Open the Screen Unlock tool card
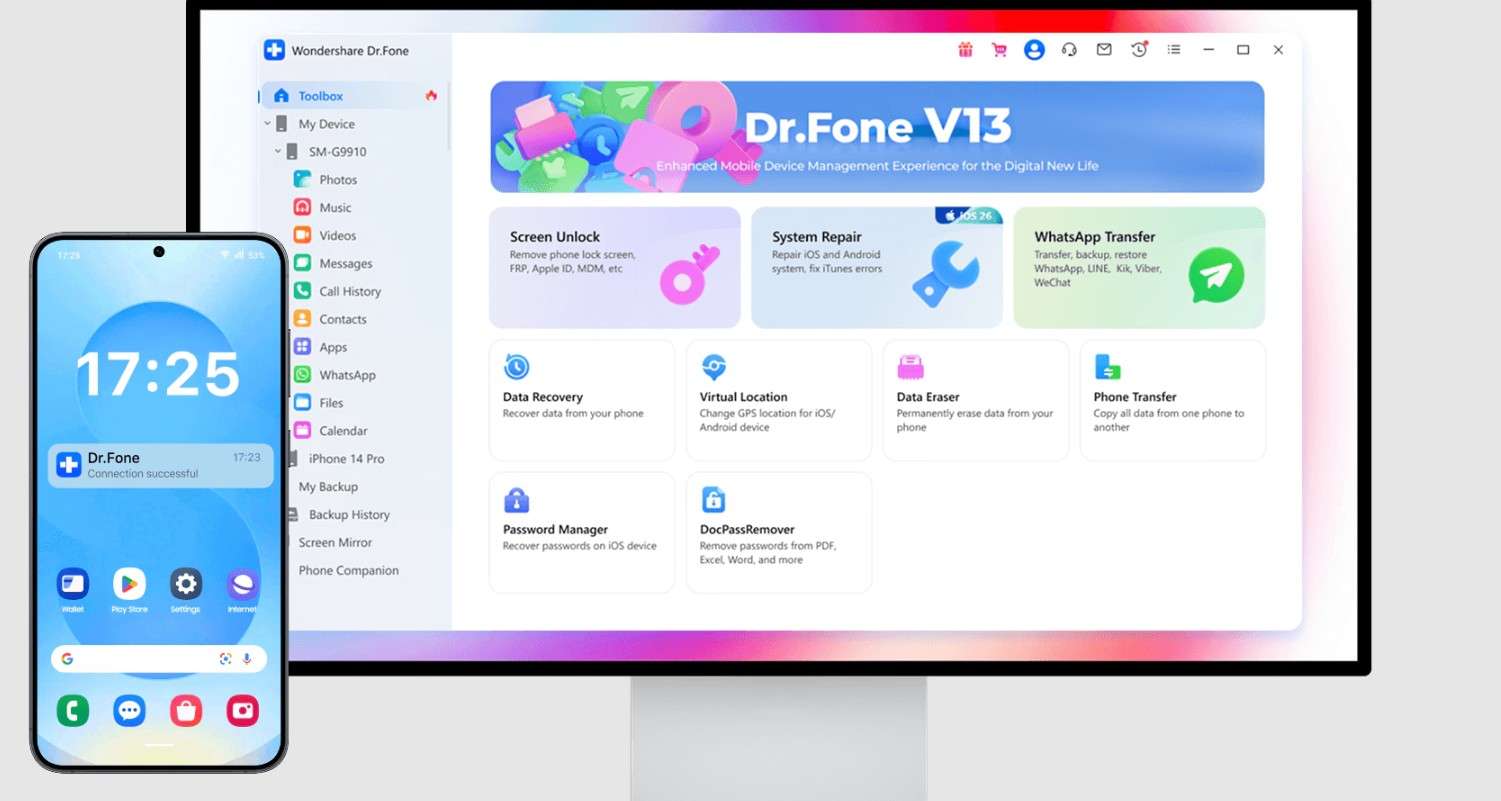The width and height of the screenshot is (1501, 801). 615,268
